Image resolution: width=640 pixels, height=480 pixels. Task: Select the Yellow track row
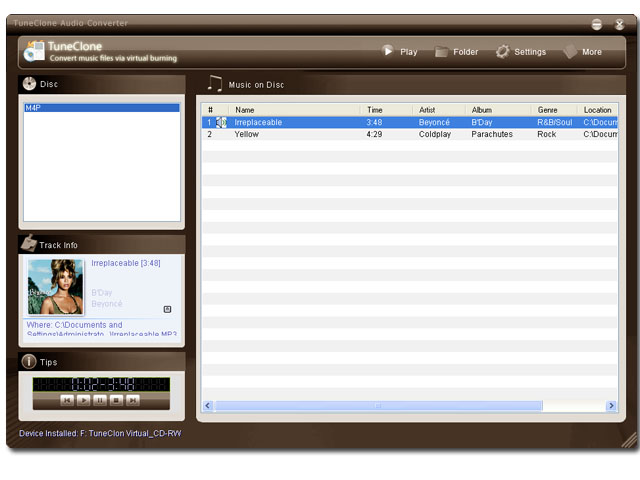[x=410, y=134]
